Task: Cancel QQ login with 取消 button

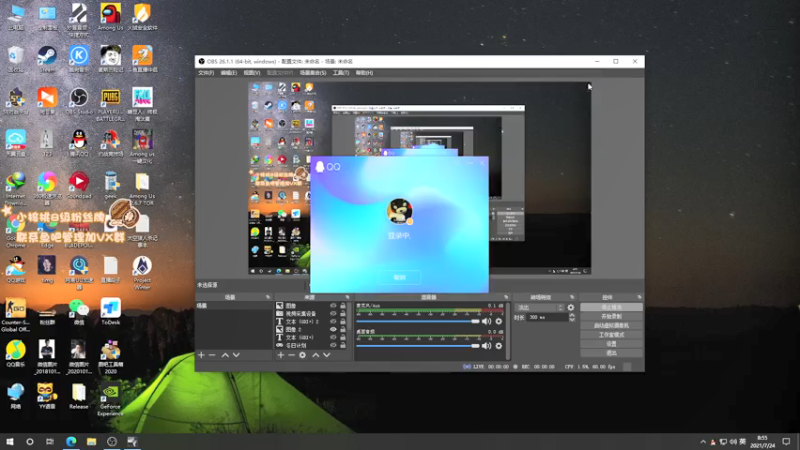Action: pos(399,278)
